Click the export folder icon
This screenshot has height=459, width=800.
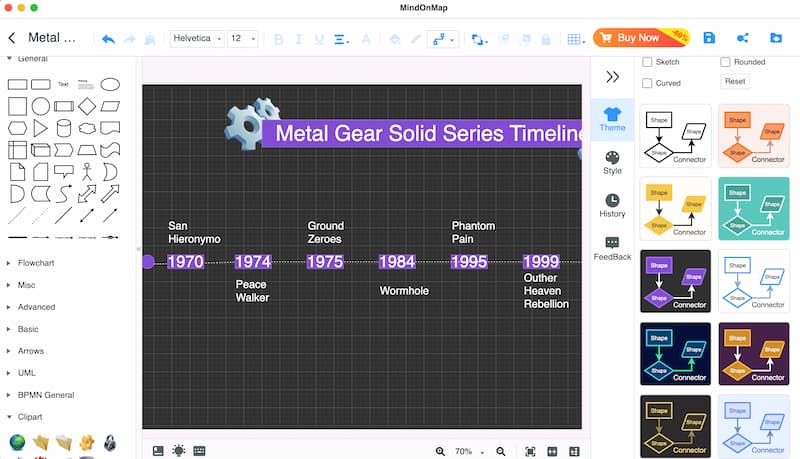(776, 38)
